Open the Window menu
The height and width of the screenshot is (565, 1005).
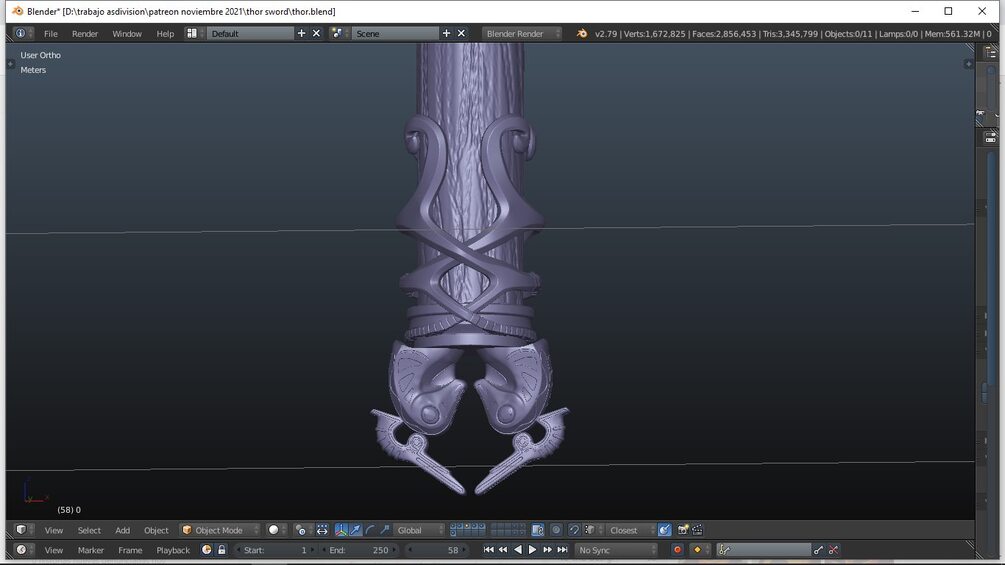click(127, 34)
